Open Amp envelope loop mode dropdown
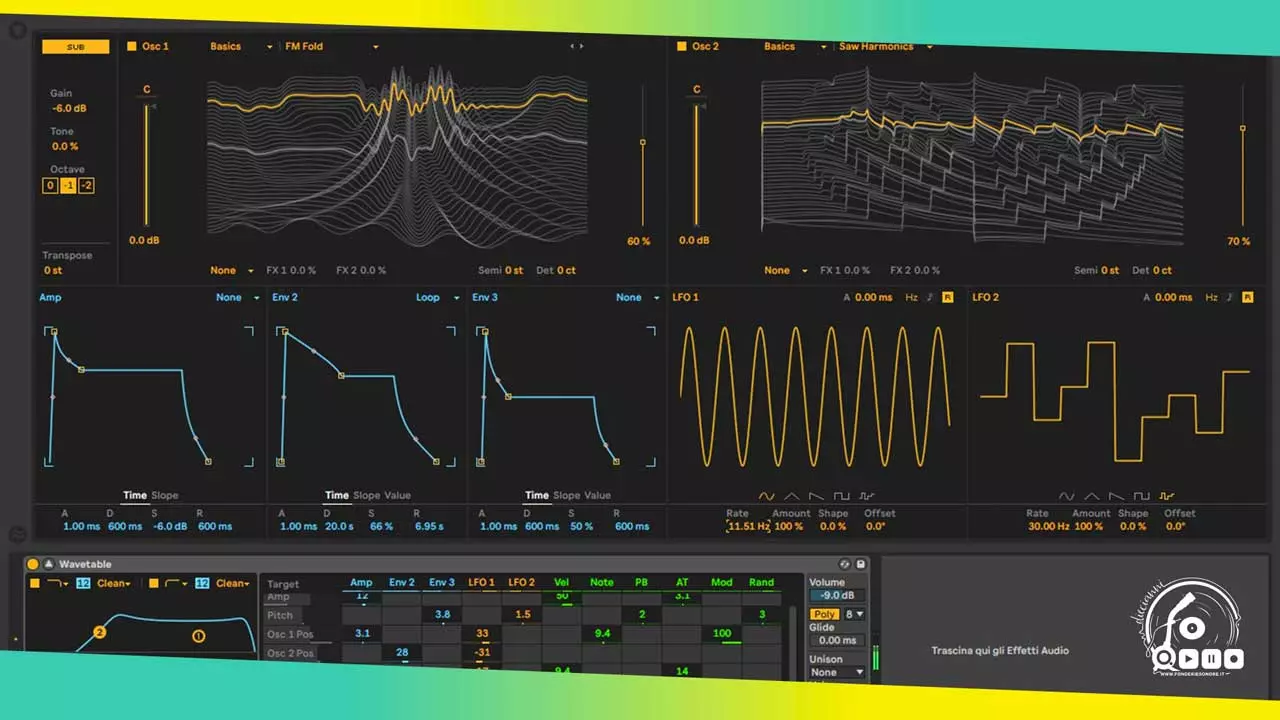The width and height of the screenshot is (1280, 720). coord(238,297)
